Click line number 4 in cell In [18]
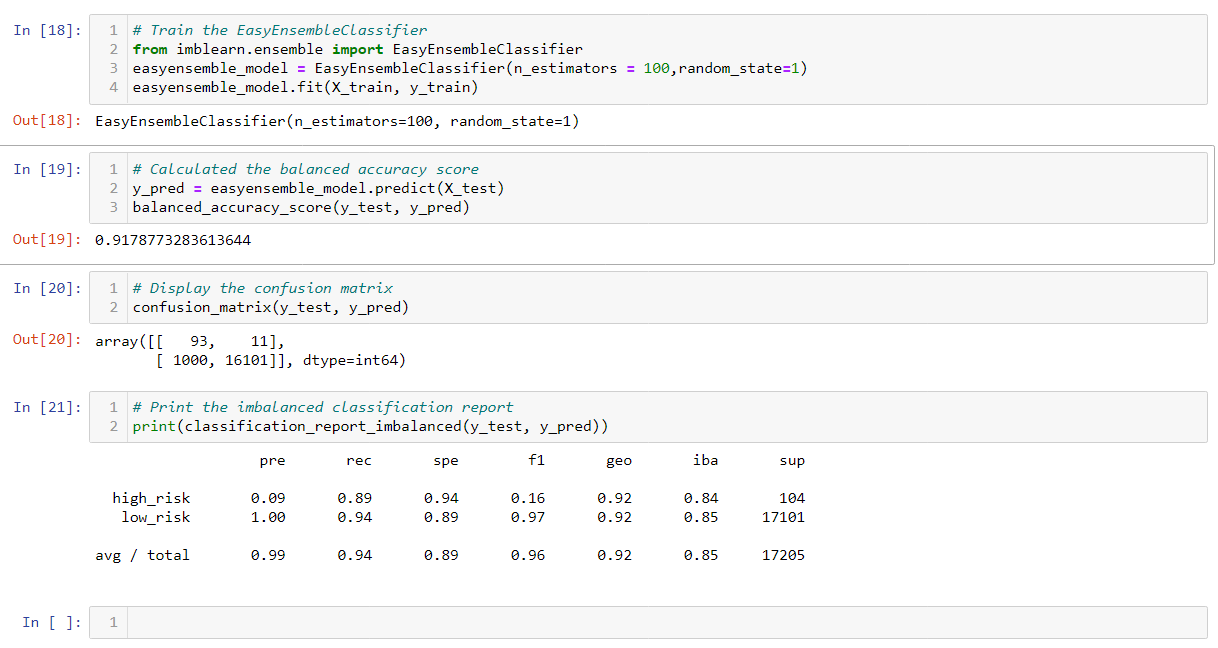1218x648 pixels. point(113,87)
